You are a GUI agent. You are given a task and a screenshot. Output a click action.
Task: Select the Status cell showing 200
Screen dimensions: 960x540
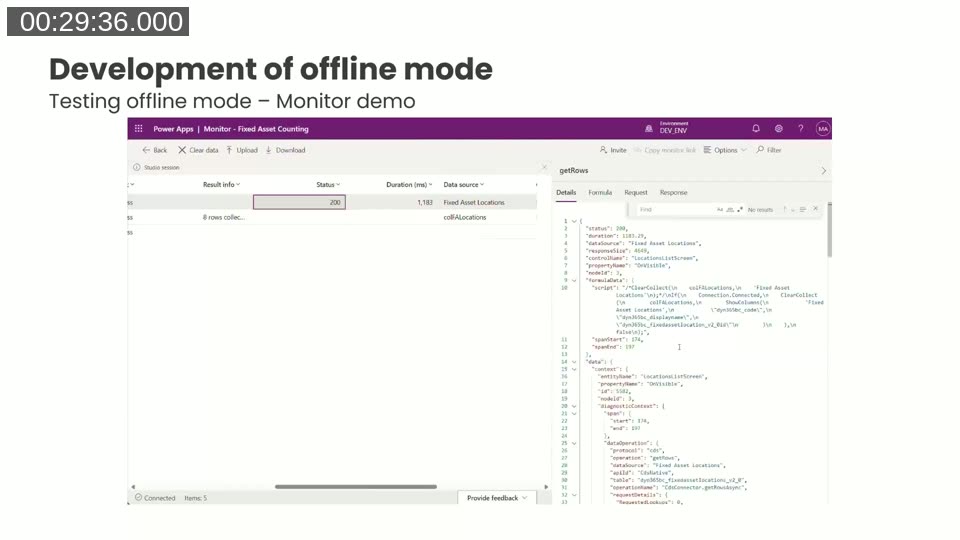pyautogui.click(x=299, y=202)
